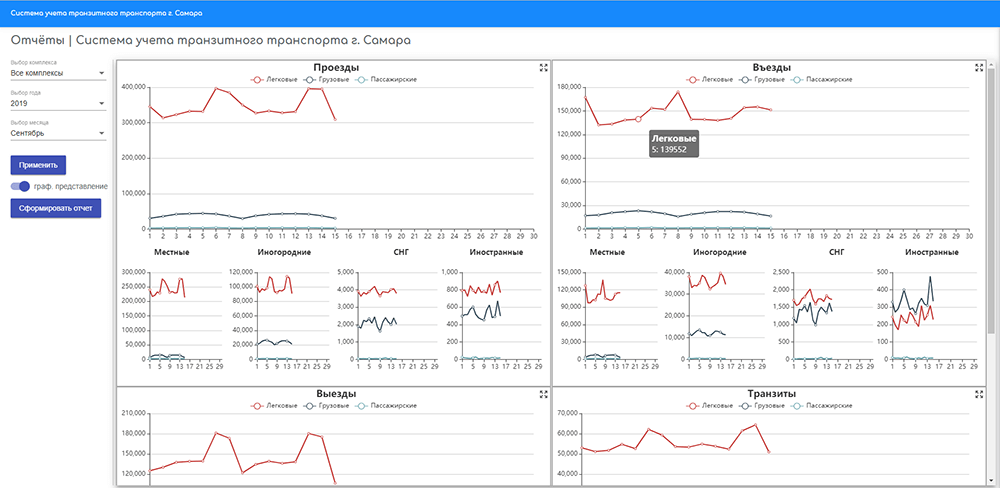Expand the Проезды chart to fullscreen
This screenshot has width=1000, height=488.
click(x=543, y=68)
